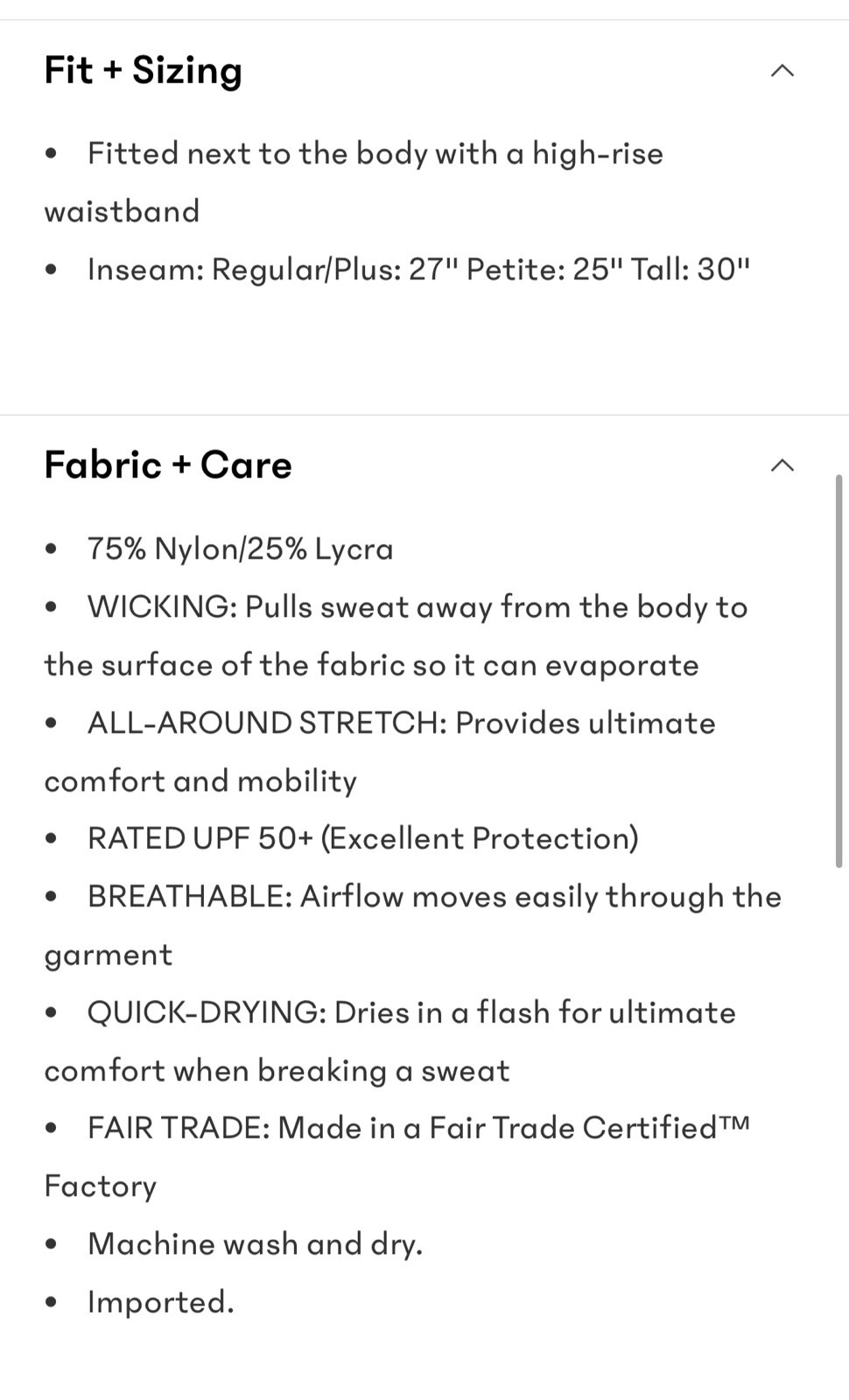Click the RATED UPF 50+ line
This screenshot has width=849, height=1400.
click(363, 838)
